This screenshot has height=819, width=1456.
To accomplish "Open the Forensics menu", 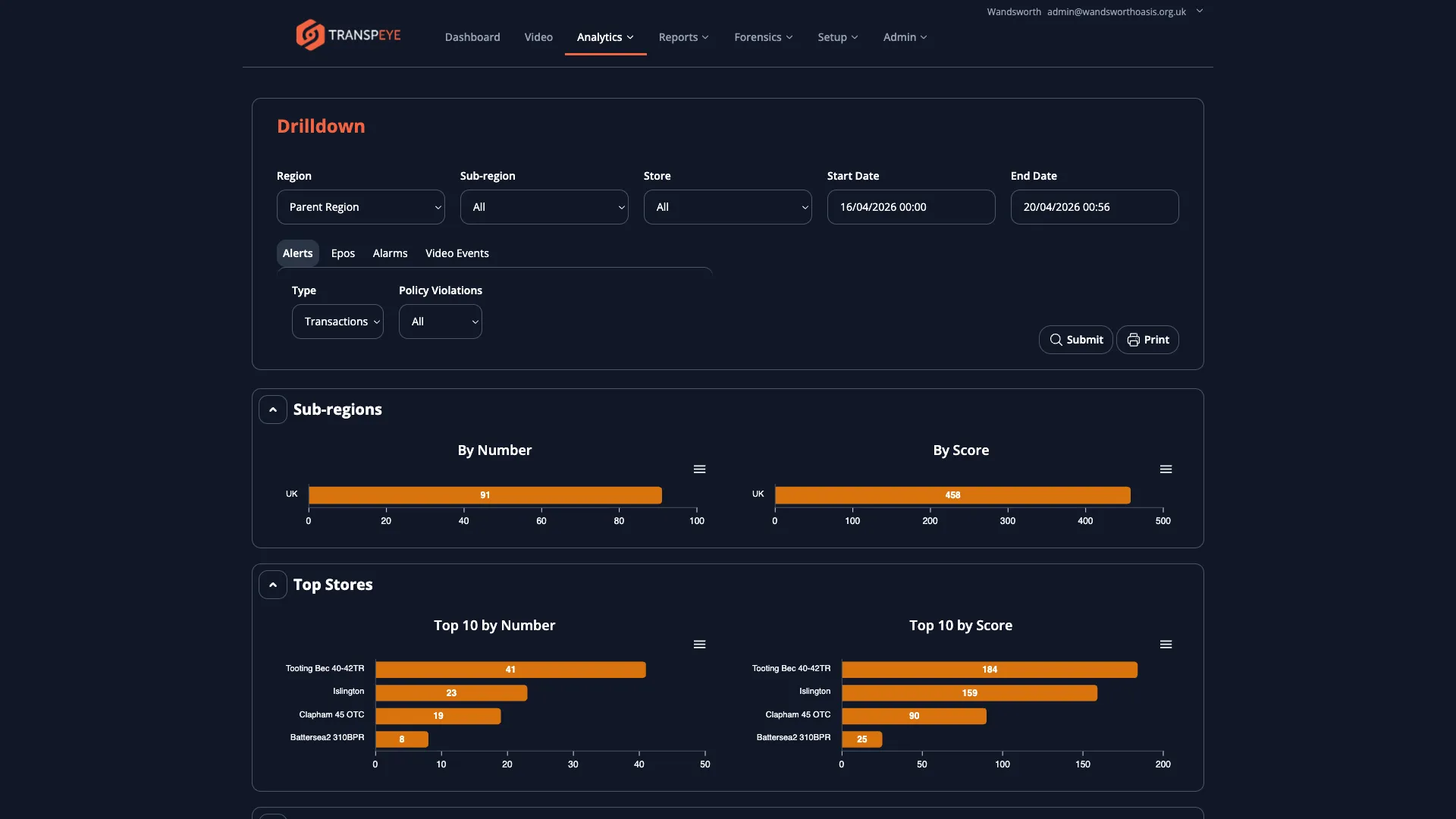I will 764,36.
